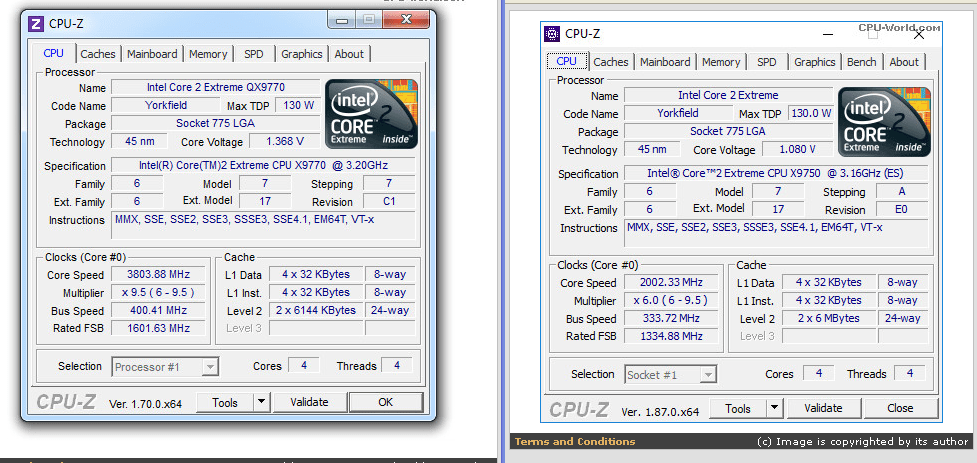Click the instructions field in left CPU-Z window

263,225
